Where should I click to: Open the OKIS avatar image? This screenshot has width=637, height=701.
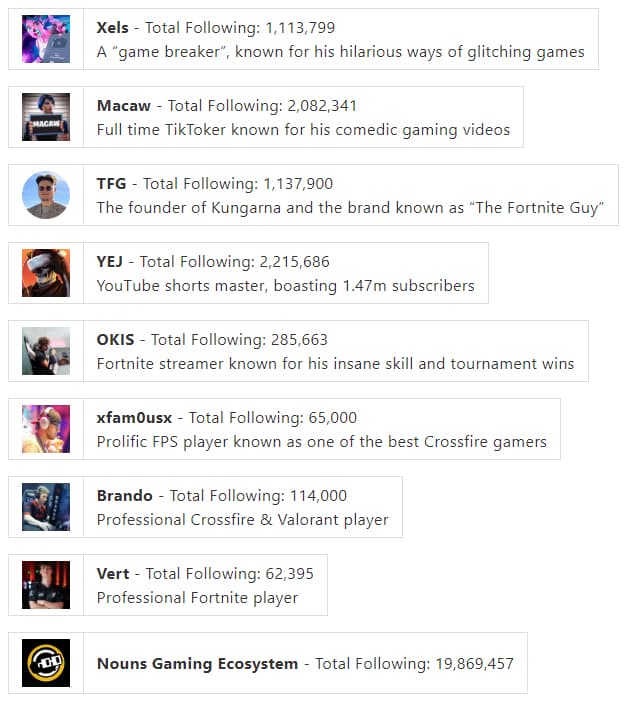pos(46,351)
